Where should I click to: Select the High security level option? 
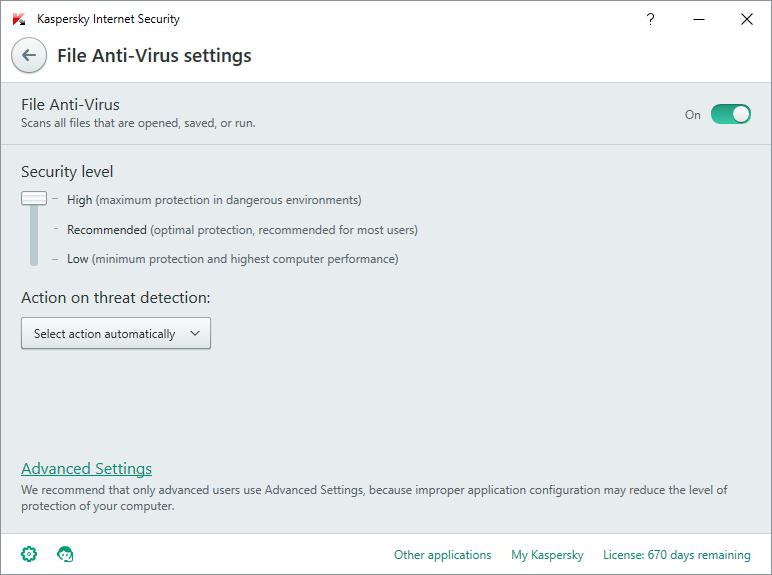[x=80, y=200]
